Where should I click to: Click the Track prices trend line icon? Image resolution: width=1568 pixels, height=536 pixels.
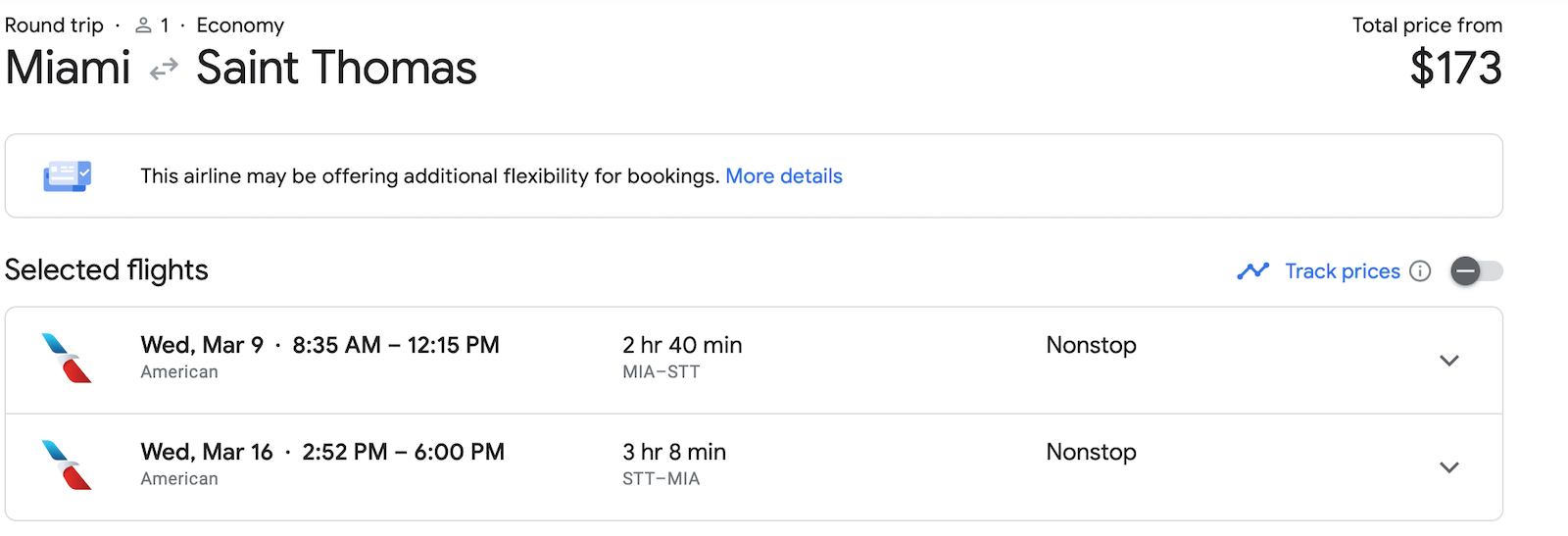click(x=1252, y=271)
